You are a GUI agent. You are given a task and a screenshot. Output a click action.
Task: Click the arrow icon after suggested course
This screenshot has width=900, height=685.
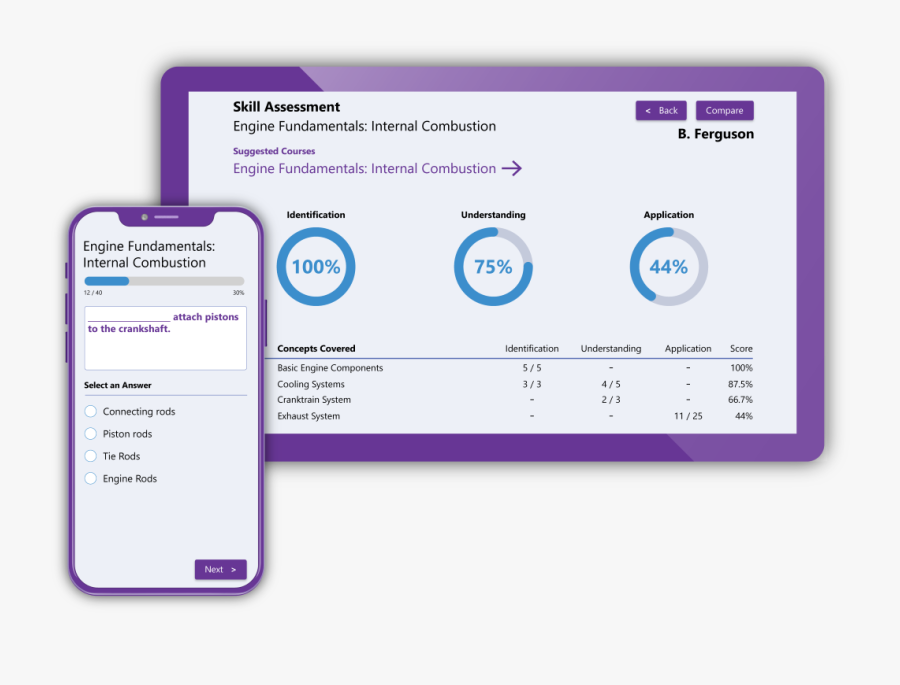[511, 169]
